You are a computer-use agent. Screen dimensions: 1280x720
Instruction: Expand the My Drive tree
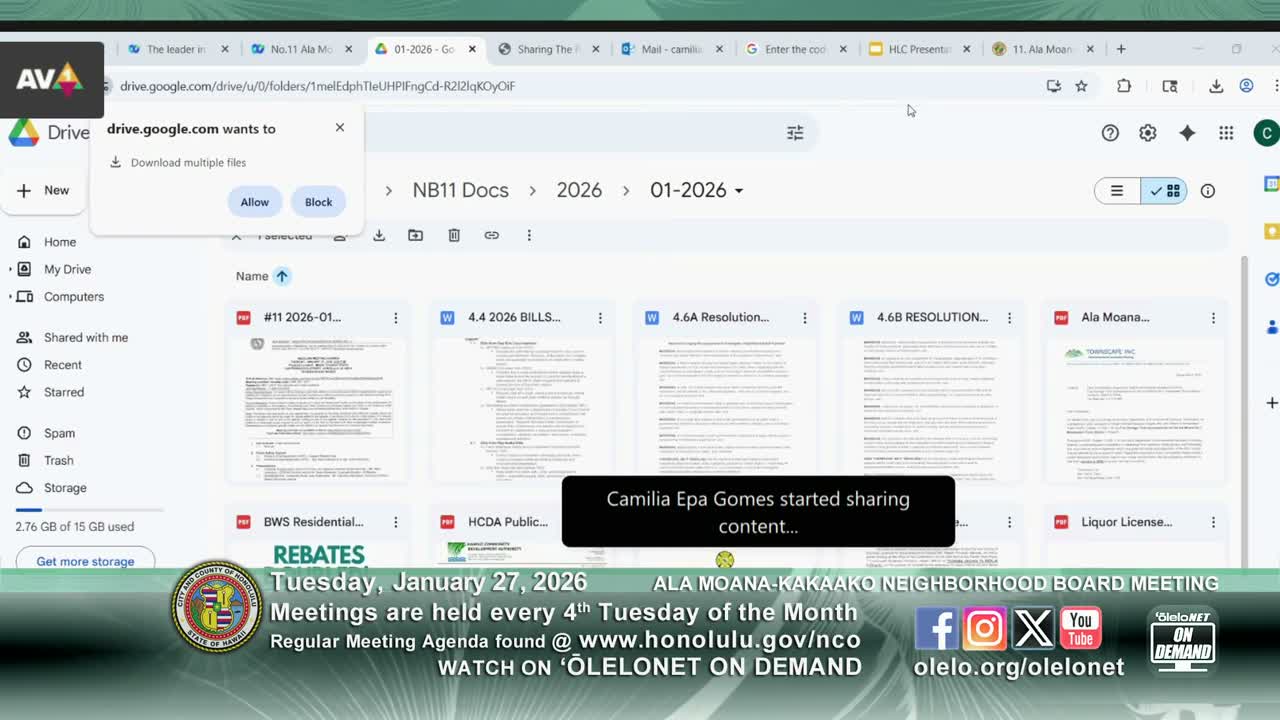11,269
